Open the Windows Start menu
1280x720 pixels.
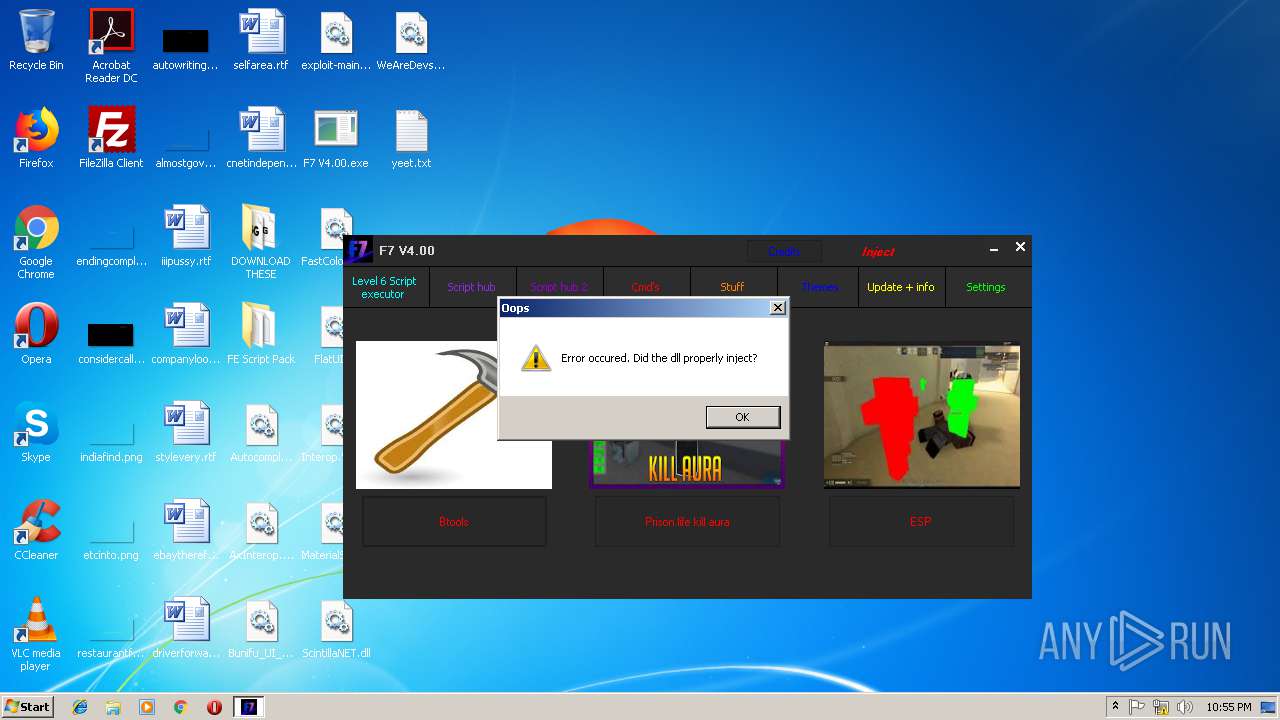27,706
